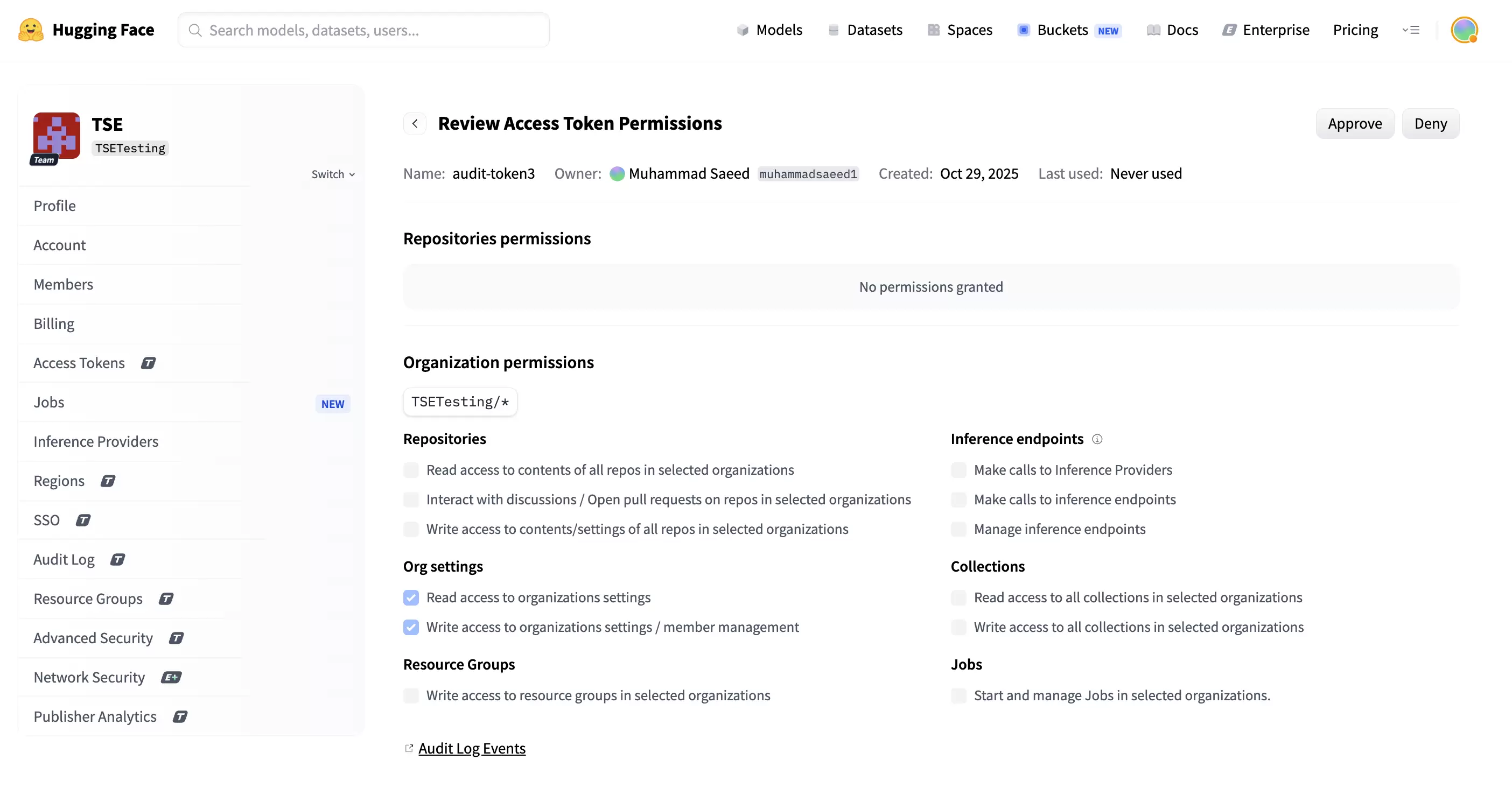The width and height of the screenshot is (1512, 788).
Task: Click Muhammad Saeed's owner avatar
Action: point(617,174)
